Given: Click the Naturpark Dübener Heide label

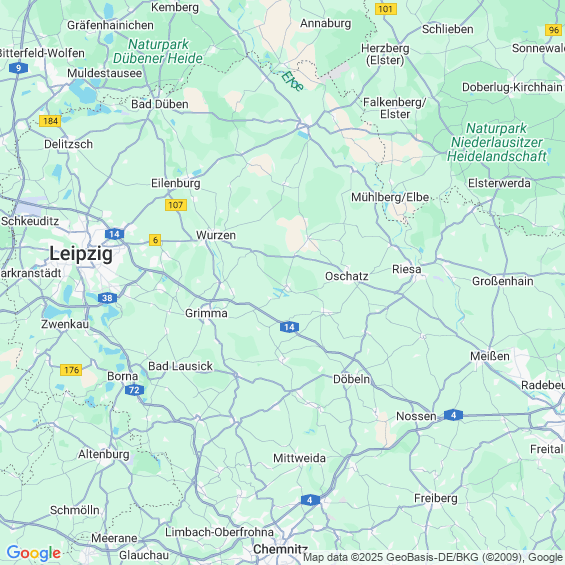Looking at the screenshot, I should click(x=158, y=51).
